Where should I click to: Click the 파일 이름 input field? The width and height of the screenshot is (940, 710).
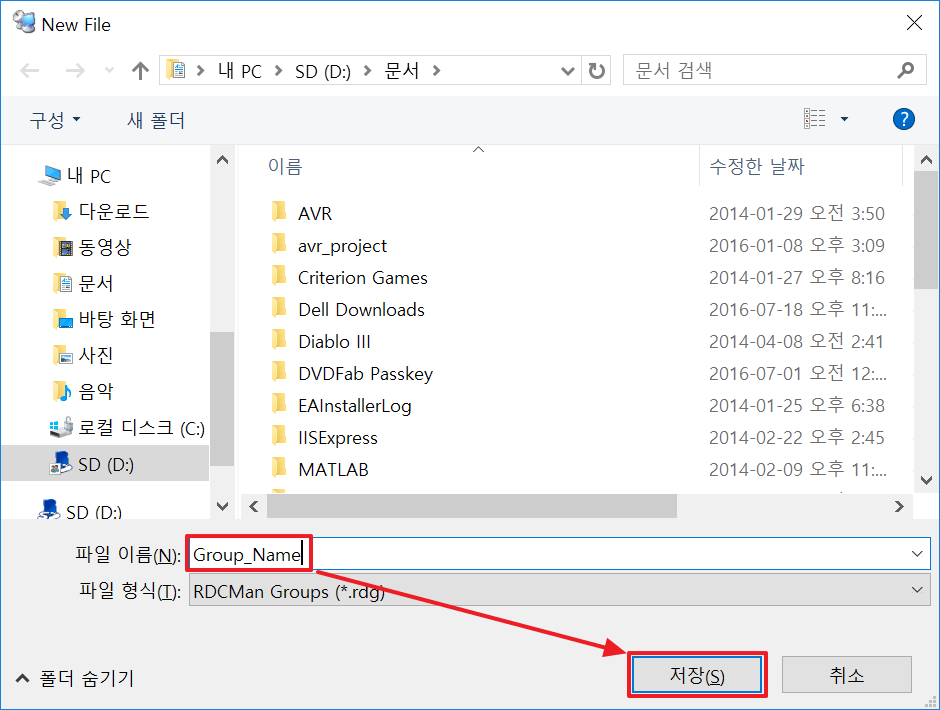600,554
